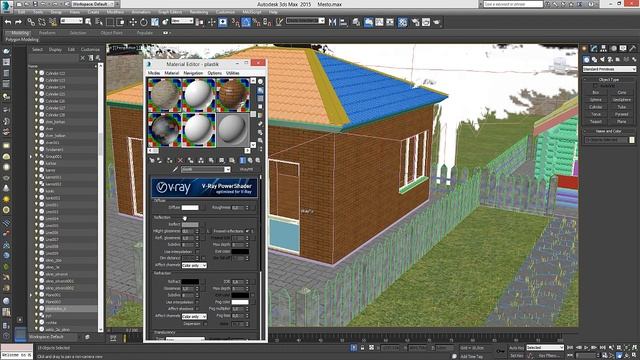The height and width of the screenshot is (360, 640).
Task: Click the Set Key button
Action: [x=516, y=356]
